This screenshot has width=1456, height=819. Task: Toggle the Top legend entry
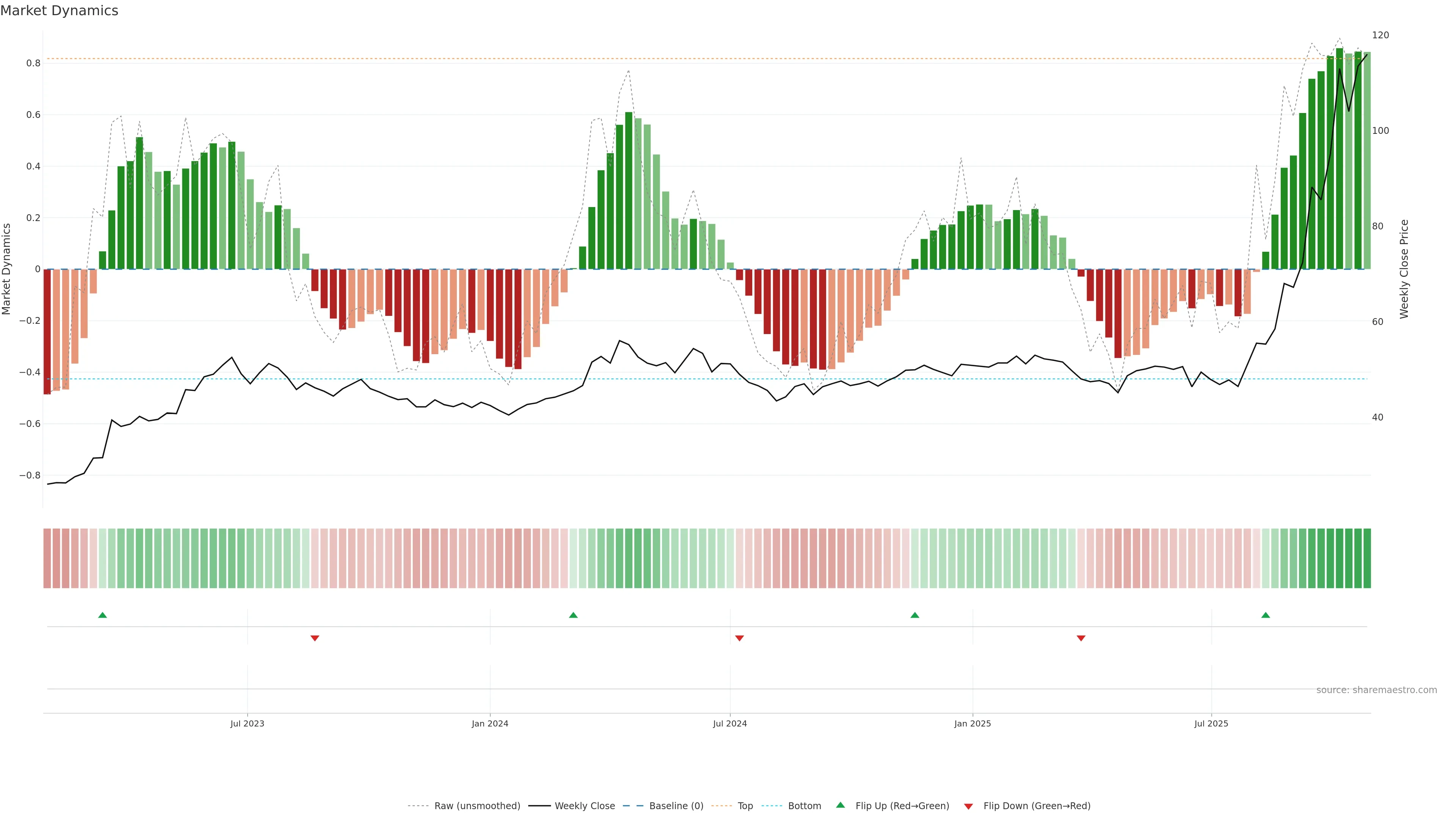tap(745, 806)
